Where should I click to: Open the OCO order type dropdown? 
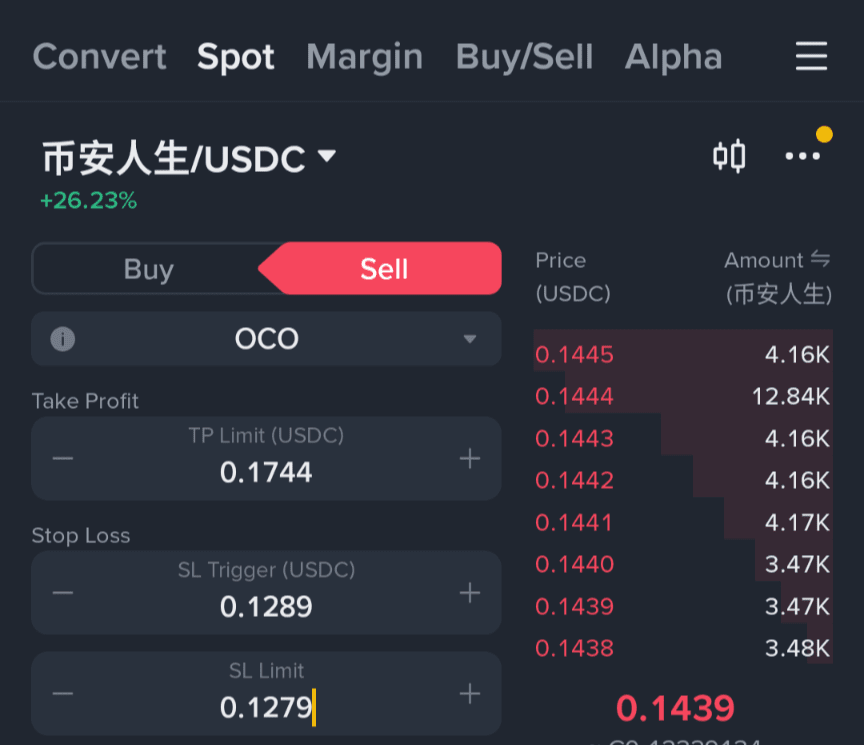point(266,339)
